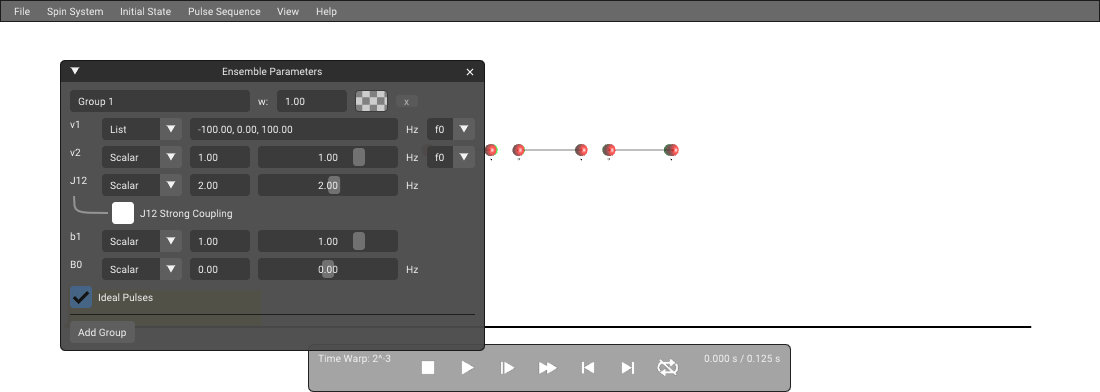Click the v1 list values field

point(294,129)
